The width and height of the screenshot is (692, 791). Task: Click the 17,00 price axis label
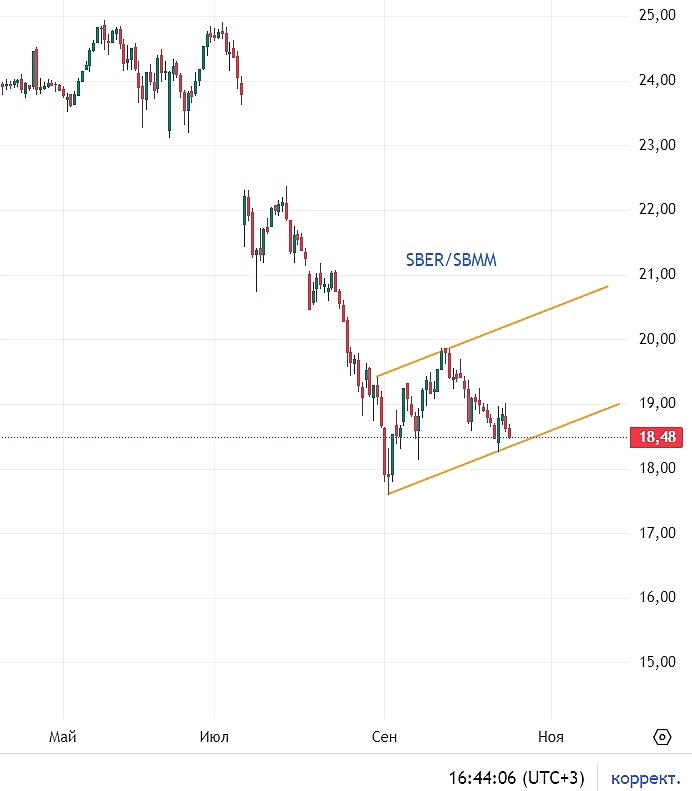coord(657,533)
